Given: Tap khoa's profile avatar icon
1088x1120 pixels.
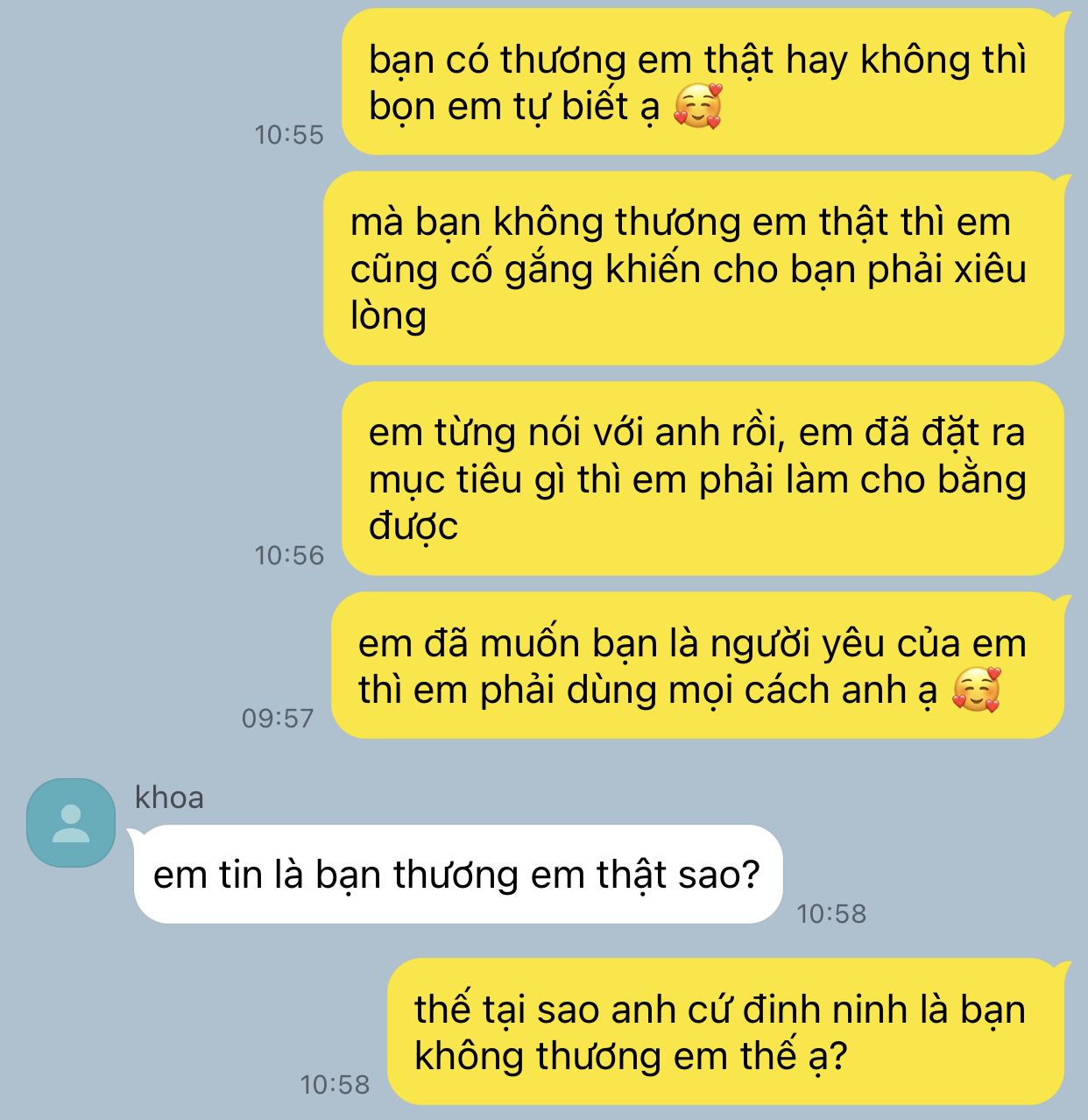Looking at the screenshot, I should coord(71,823).
